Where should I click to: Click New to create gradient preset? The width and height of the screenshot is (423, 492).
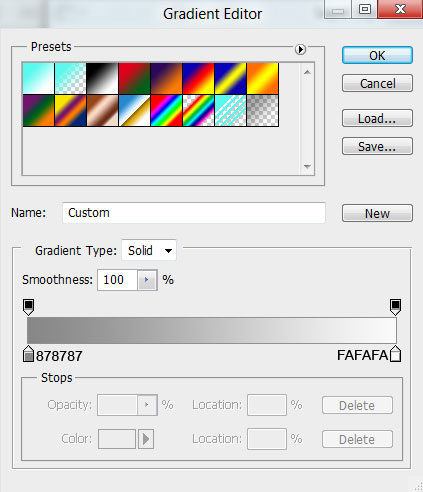coord(377,213)
